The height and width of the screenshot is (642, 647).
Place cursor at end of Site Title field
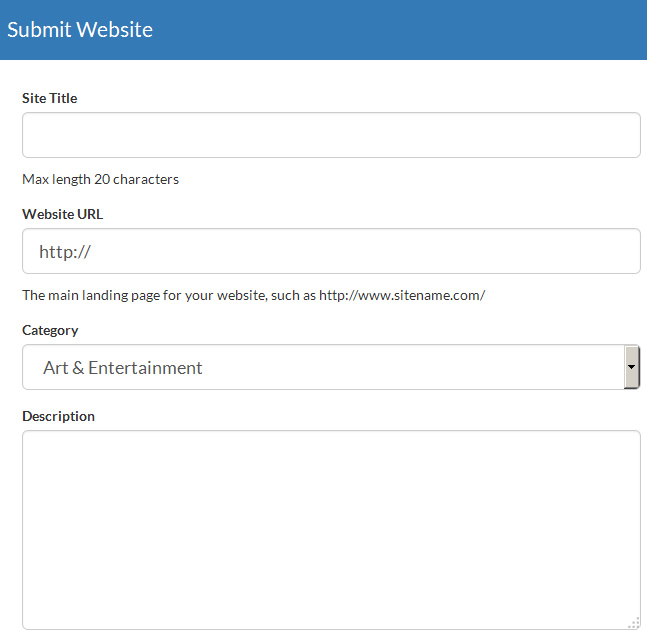[x=620, y=135]
